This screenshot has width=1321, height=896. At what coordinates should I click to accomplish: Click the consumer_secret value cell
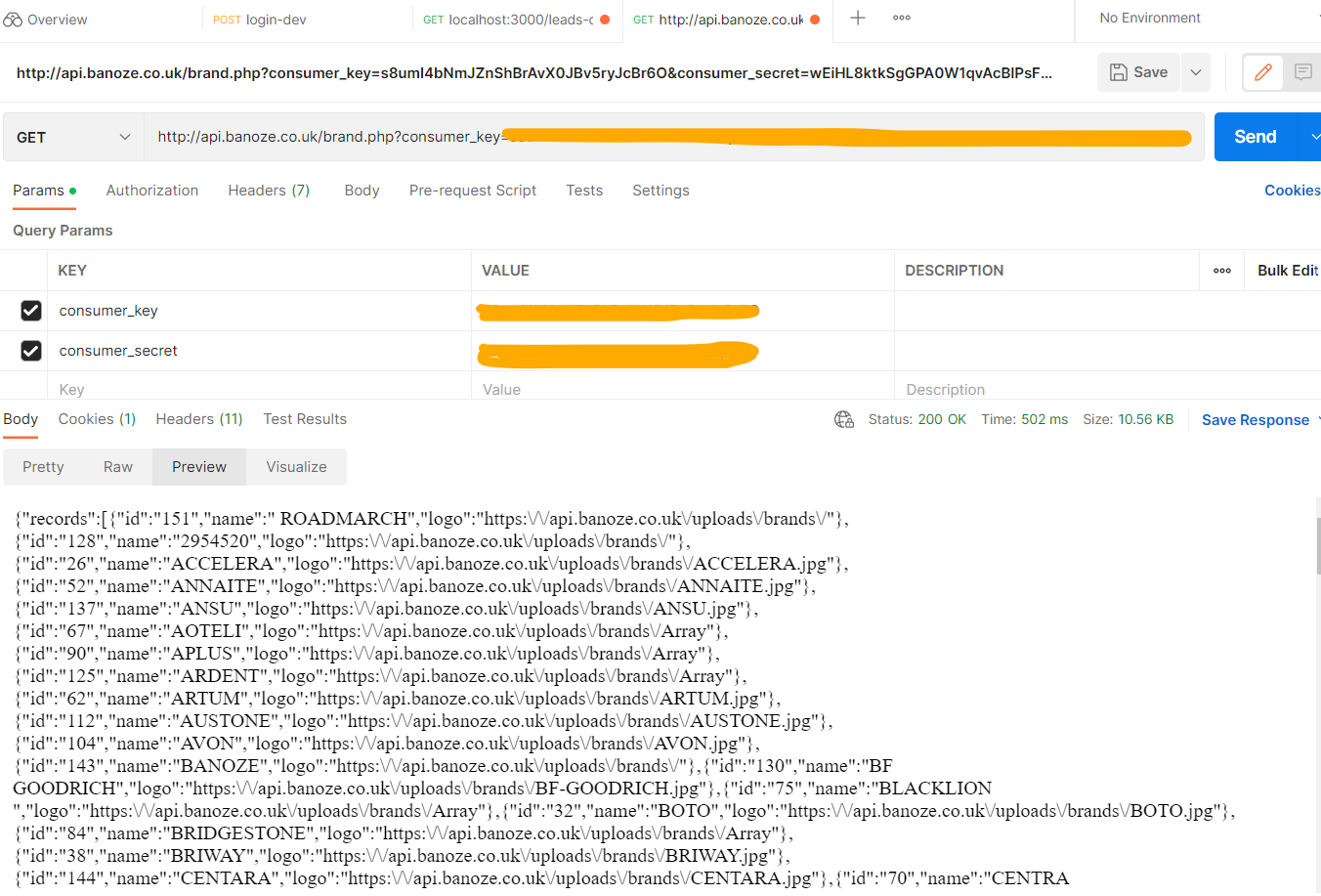[683, 351]
